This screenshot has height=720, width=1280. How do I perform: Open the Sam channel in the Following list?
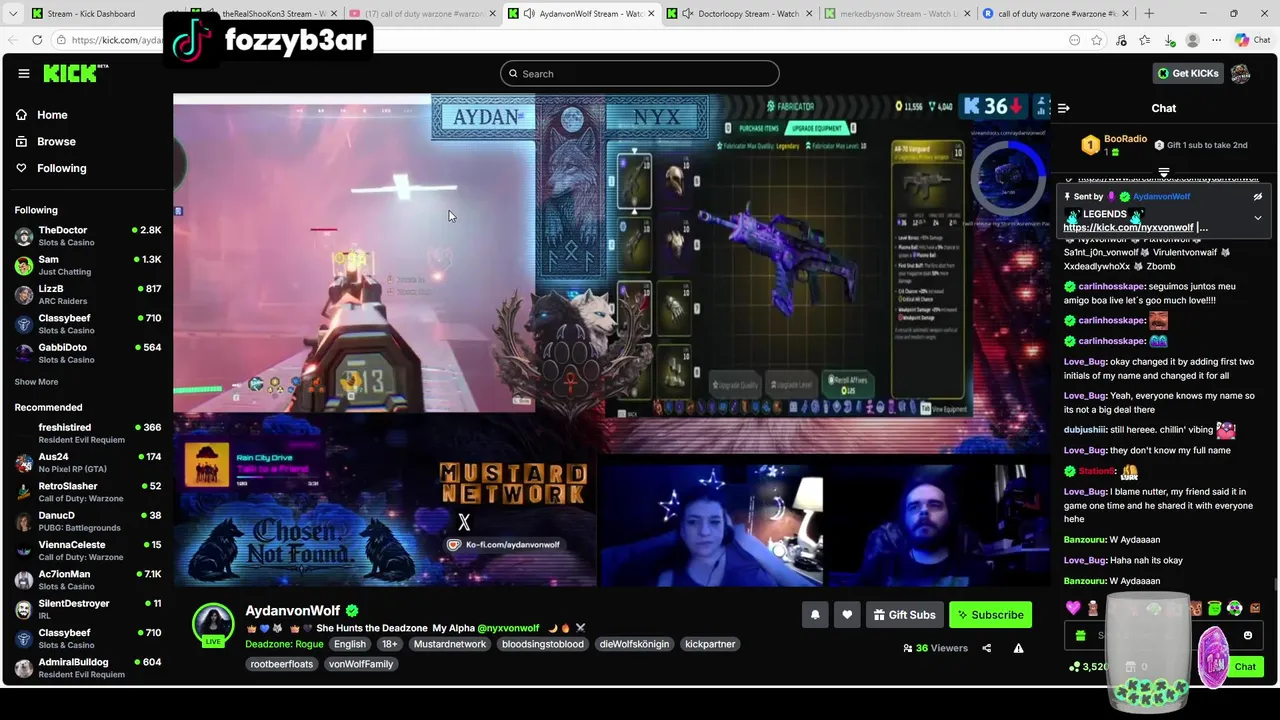pyautogui.click(x=88, y=265)
